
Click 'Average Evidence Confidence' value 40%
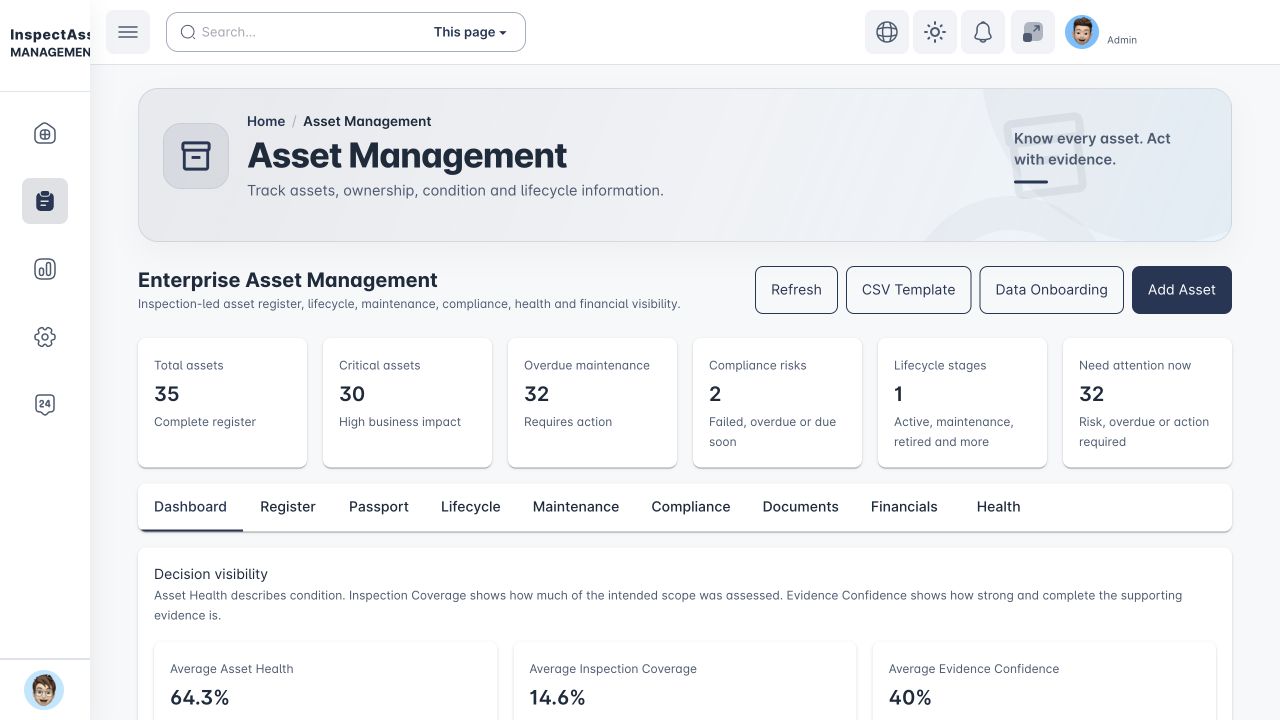tap(910, 697)
